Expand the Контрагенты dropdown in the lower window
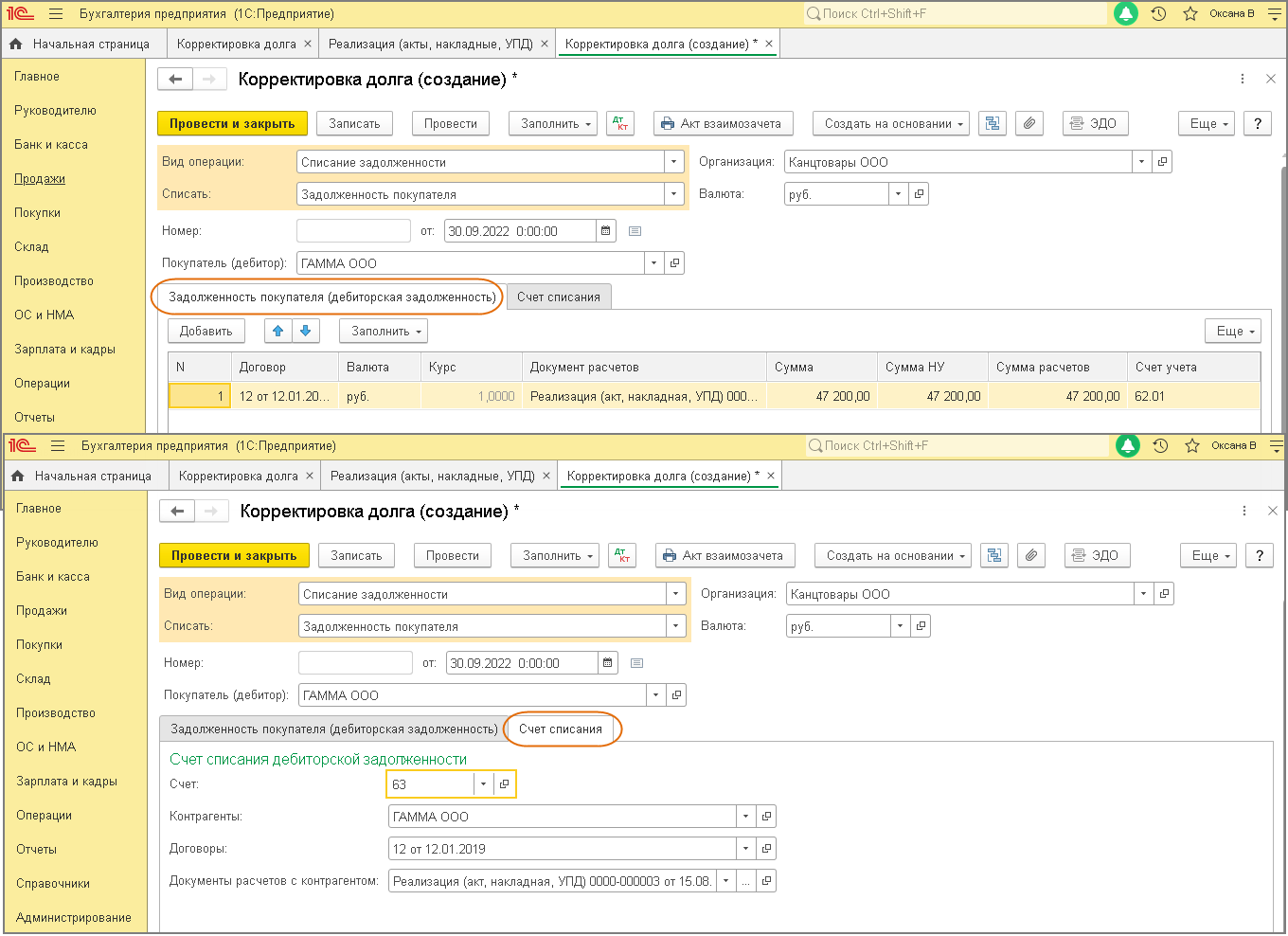The image size is (1288, 936). 746,817
